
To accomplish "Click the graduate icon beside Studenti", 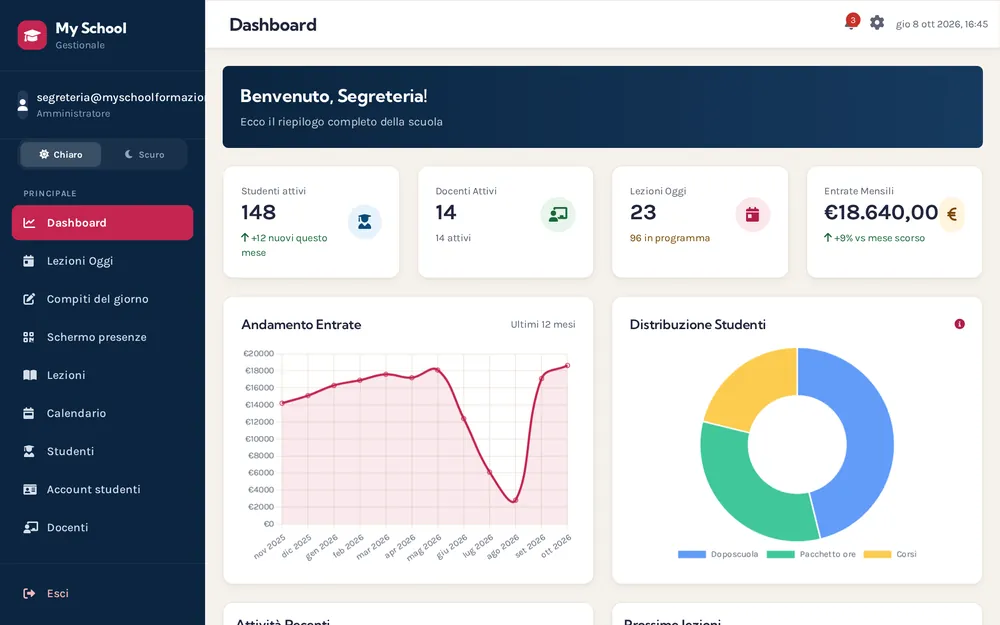I will [x=29, y=452].
